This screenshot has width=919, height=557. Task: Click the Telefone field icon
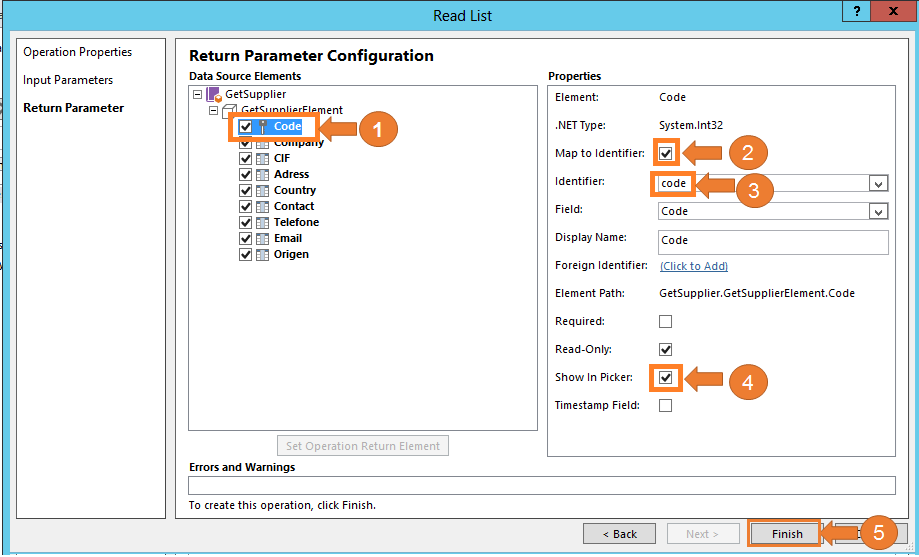(262, 222)
